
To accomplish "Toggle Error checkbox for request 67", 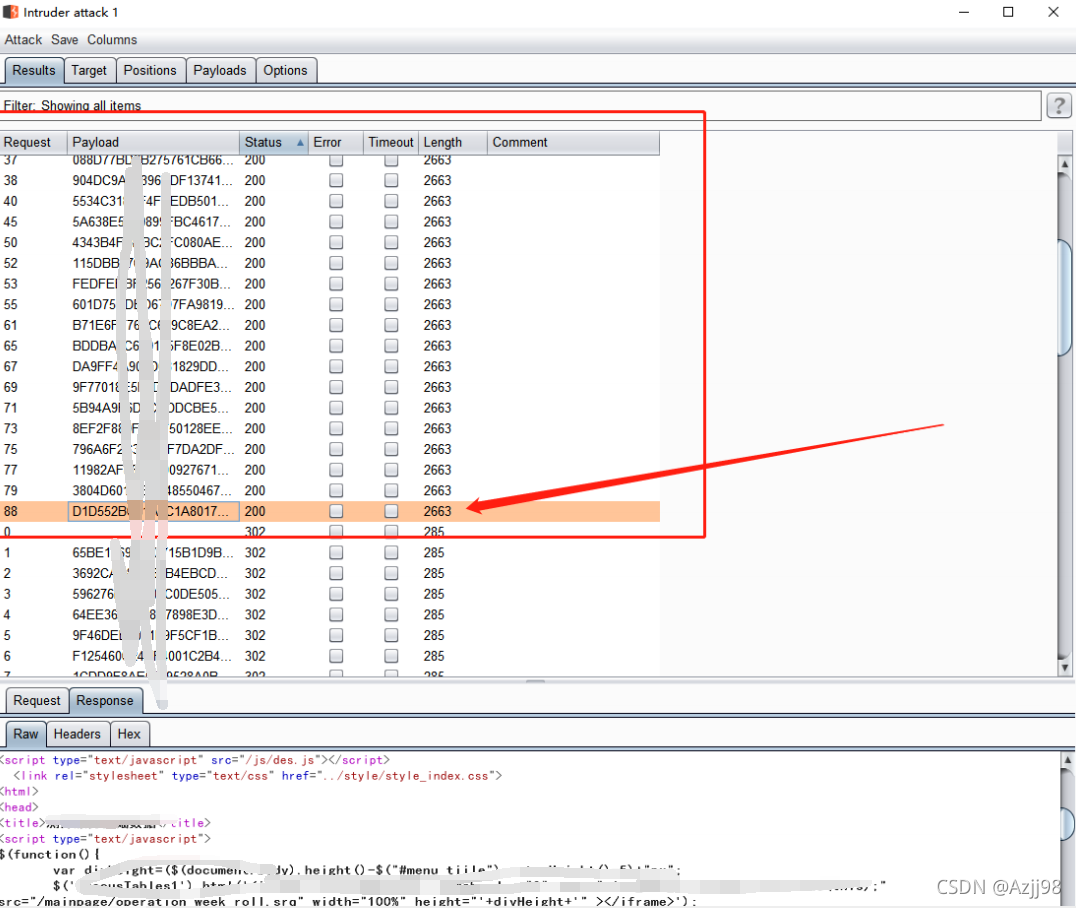I will [336, 366].
